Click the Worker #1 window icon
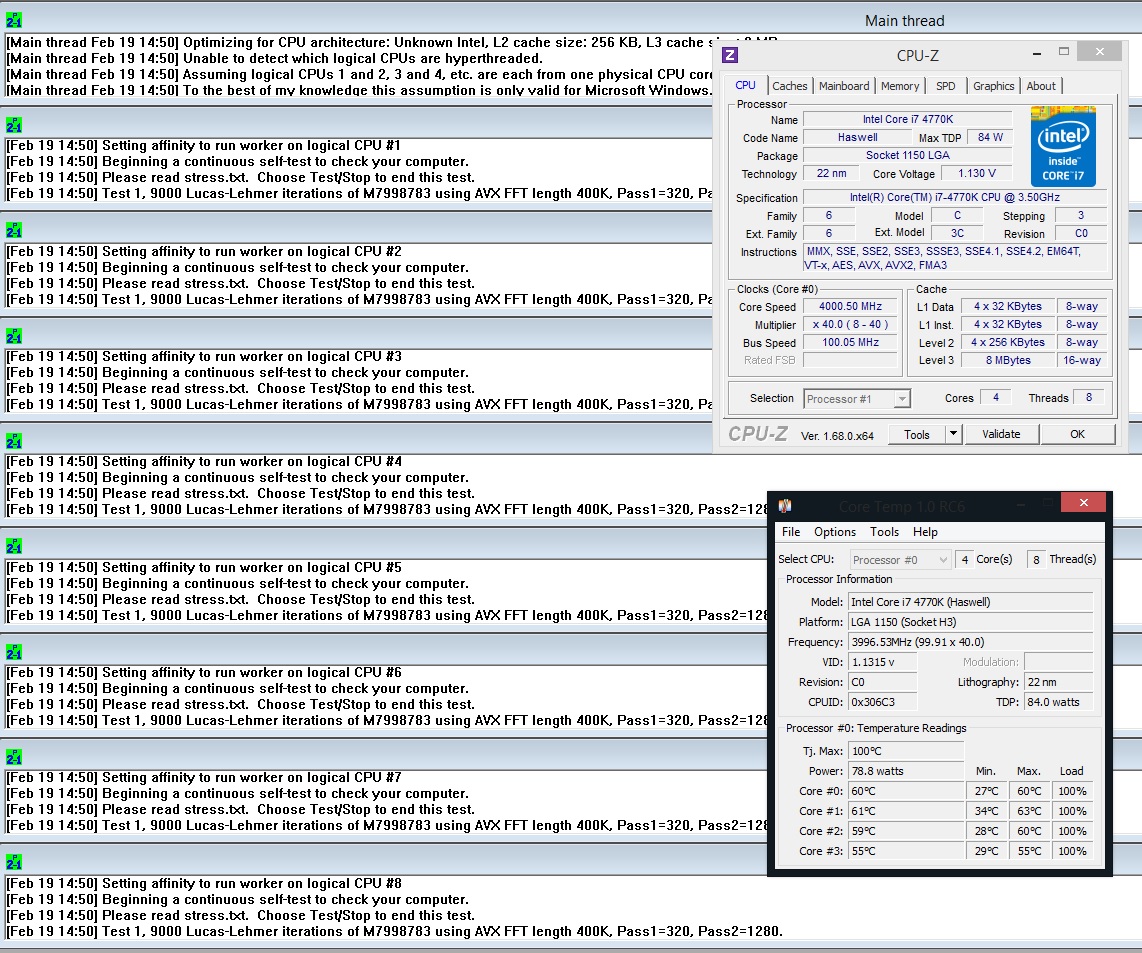Viewport: 1142px width, 953px height. pos(14,125)
